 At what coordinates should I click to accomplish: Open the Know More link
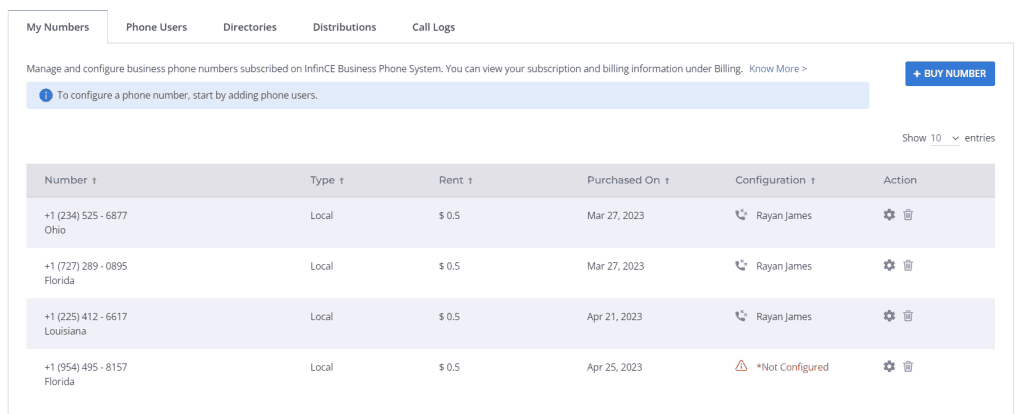[778, 68]
